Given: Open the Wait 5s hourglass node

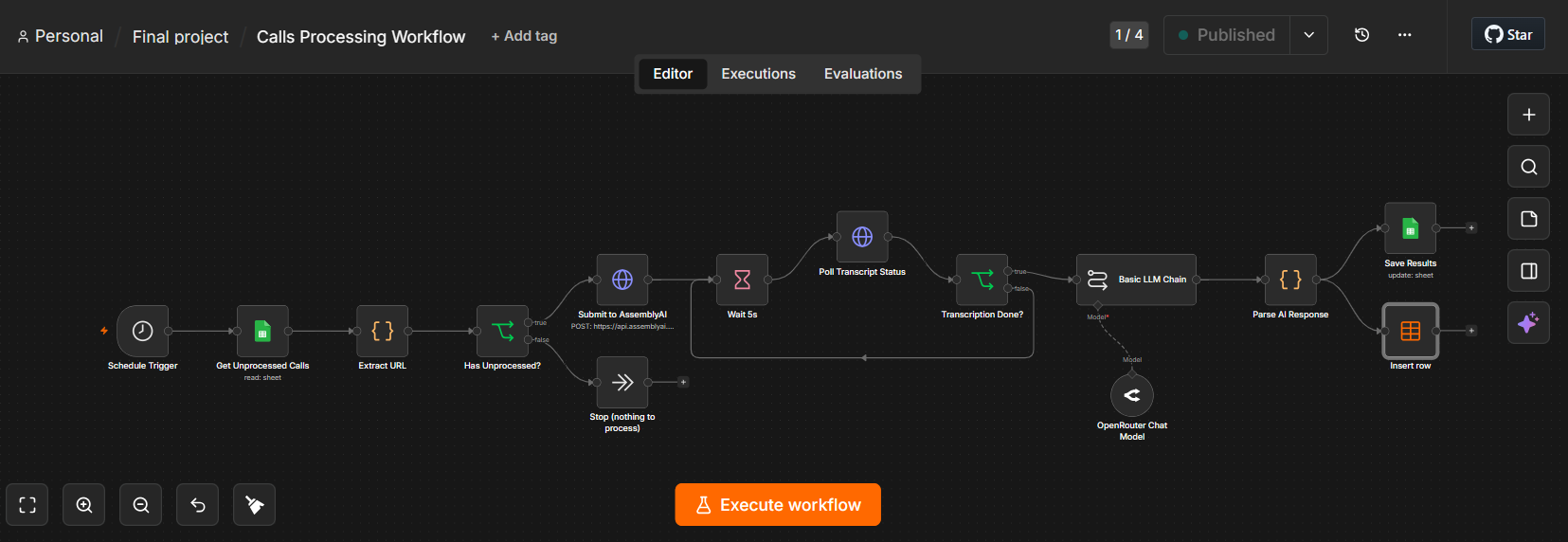Looking at the screenshot, I should click(742, 280).
